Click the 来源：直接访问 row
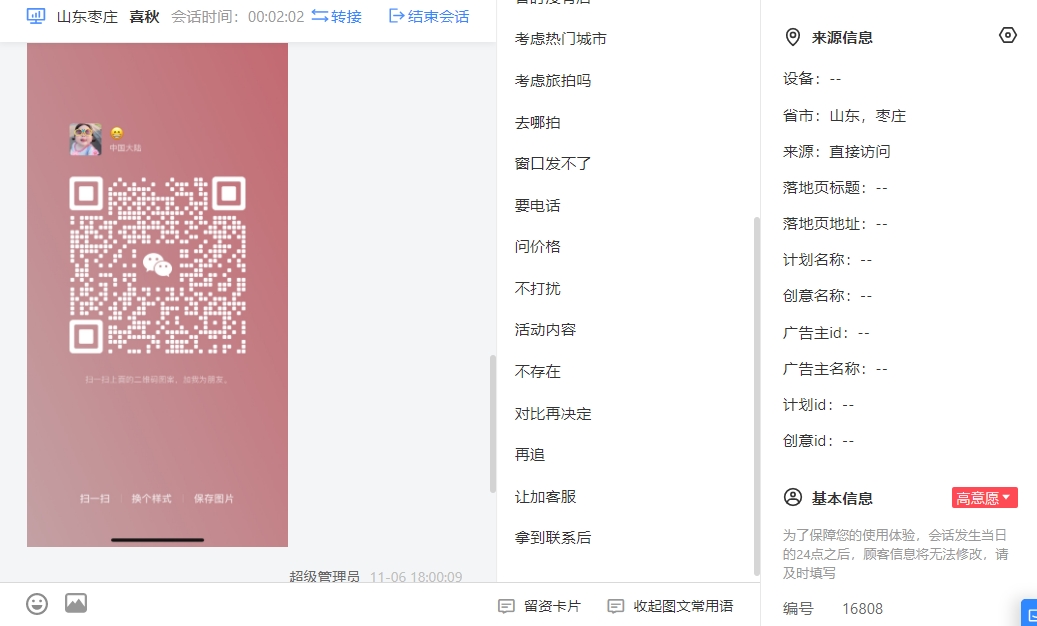Viewport: 1037px width, 626px height. pos(837,151)
